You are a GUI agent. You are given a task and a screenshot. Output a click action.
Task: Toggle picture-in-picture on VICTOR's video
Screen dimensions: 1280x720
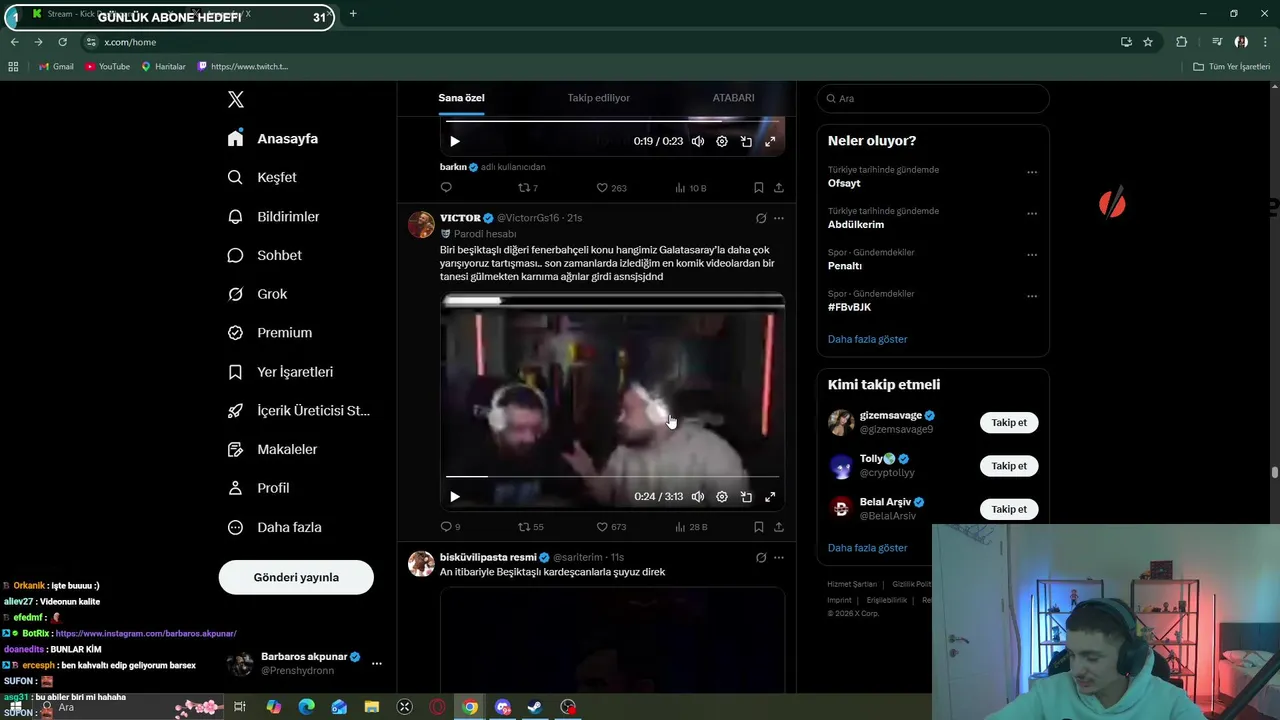click(x=746, y=497)
